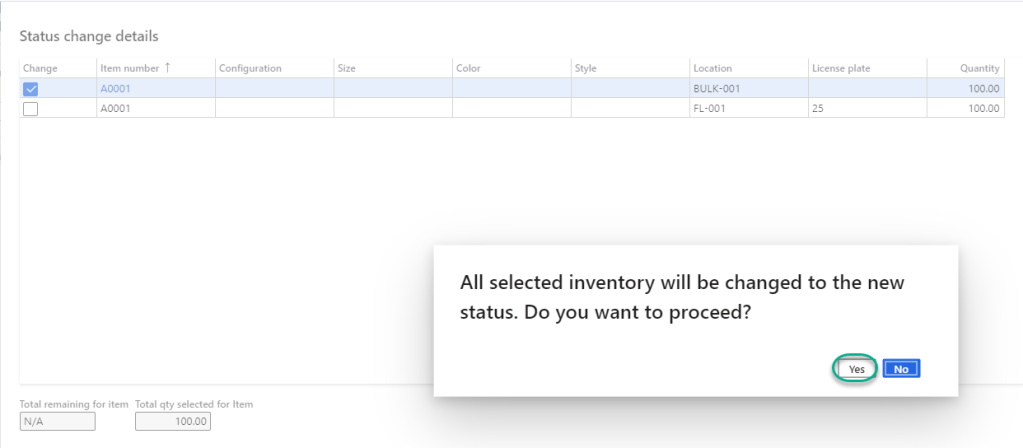Uncheck the Change checkbox for the BULK-001 row

click(x=30, y=89)
